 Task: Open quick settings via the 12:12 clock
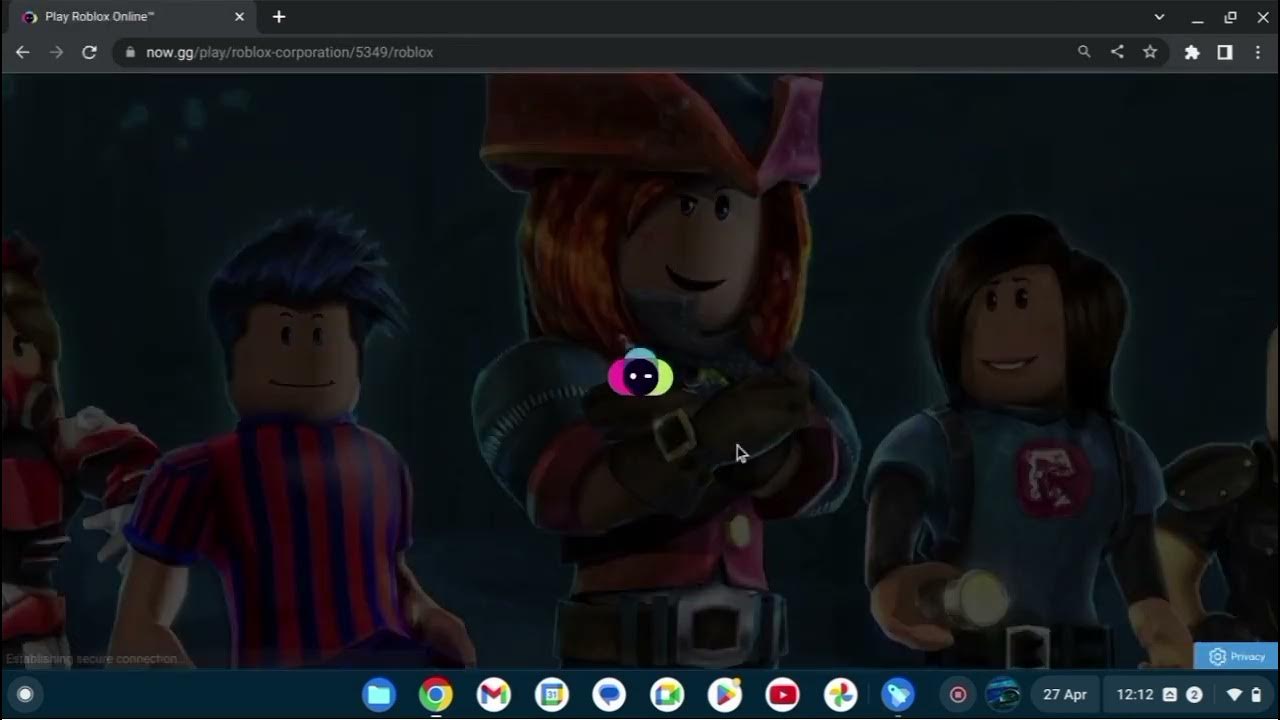pyautogui.click(x=1135, y=694)
